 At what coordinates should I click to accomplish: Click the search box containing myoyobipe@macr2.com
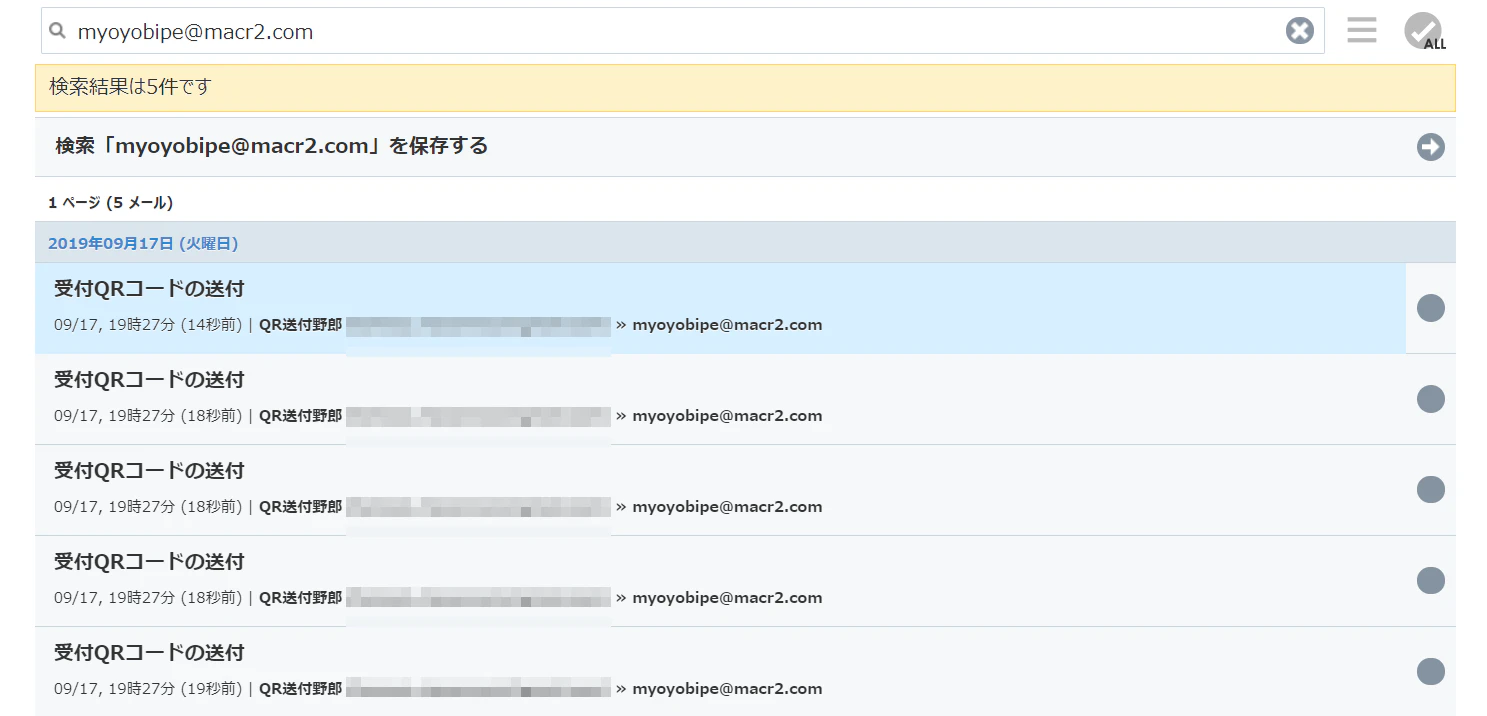(x=682, y=31)
